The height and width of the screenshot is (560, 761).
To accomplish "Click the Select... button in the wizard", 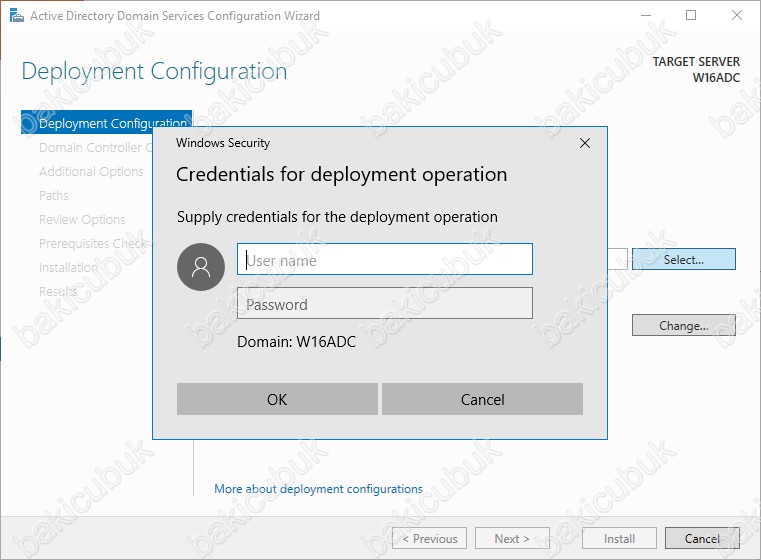I will coord(683,259).
